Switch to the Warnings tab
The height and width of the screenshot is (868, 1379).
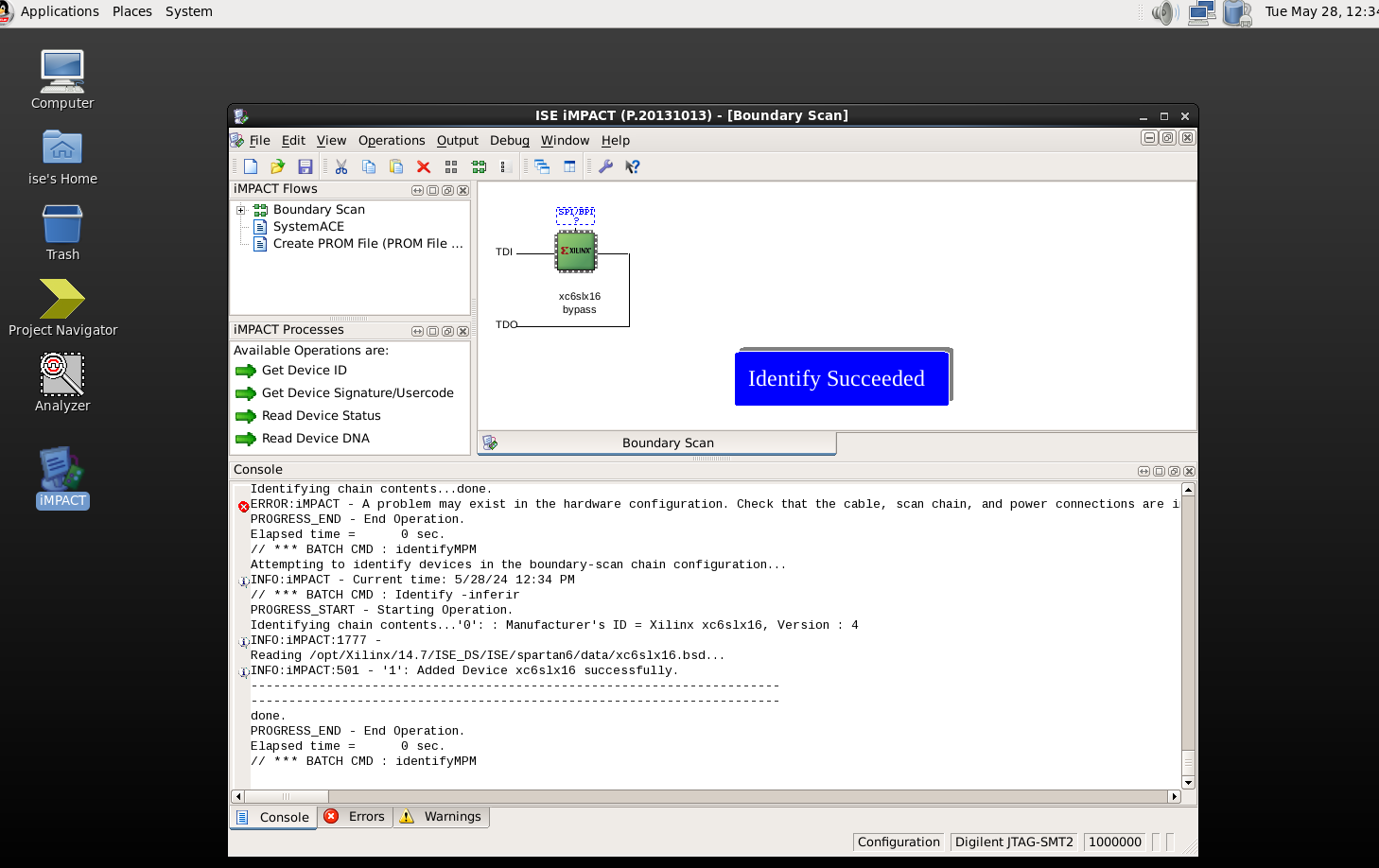(x=441, y=817)
